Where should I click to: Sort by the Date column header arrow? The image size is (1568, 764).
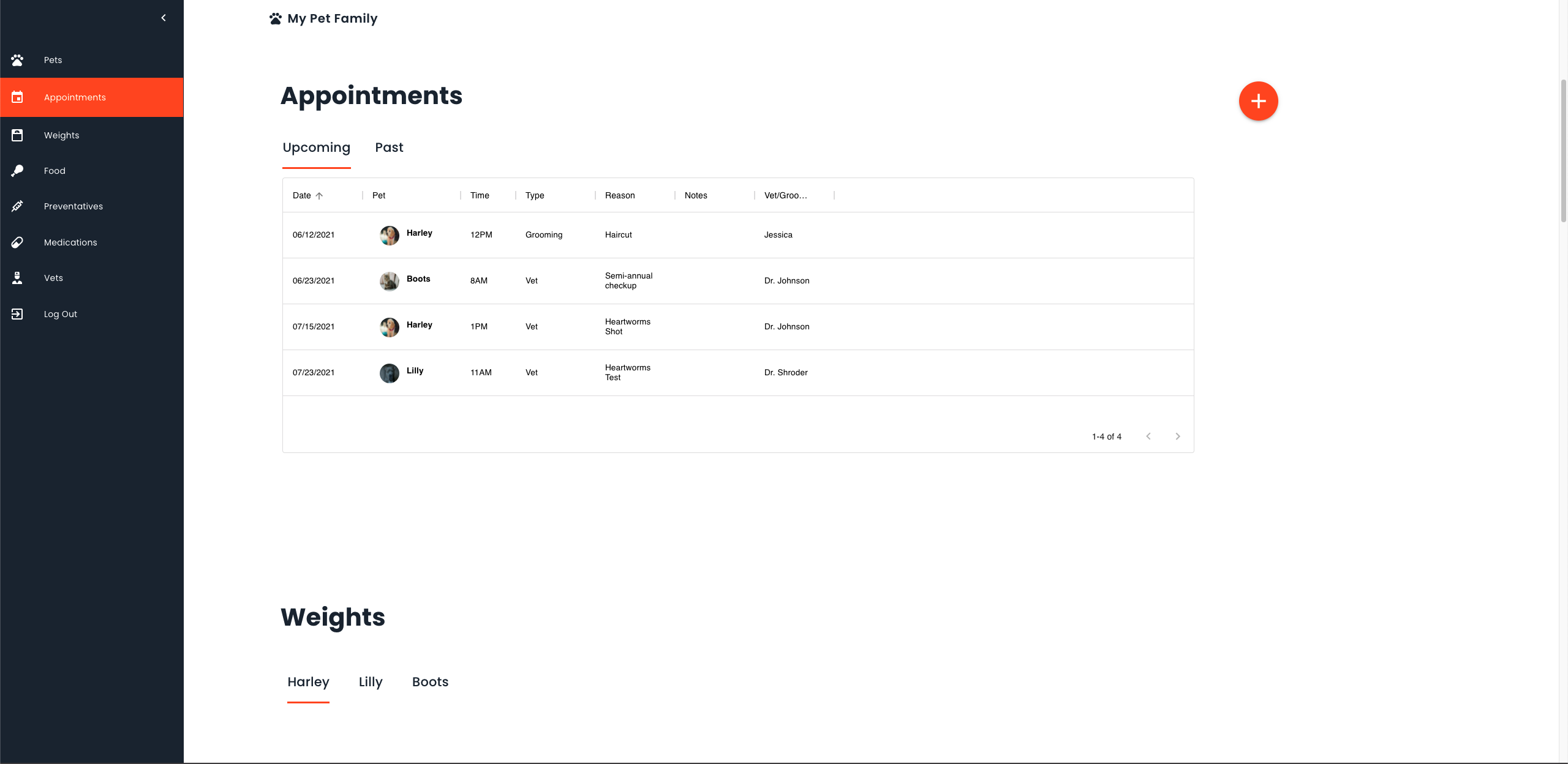pos(319,196)
